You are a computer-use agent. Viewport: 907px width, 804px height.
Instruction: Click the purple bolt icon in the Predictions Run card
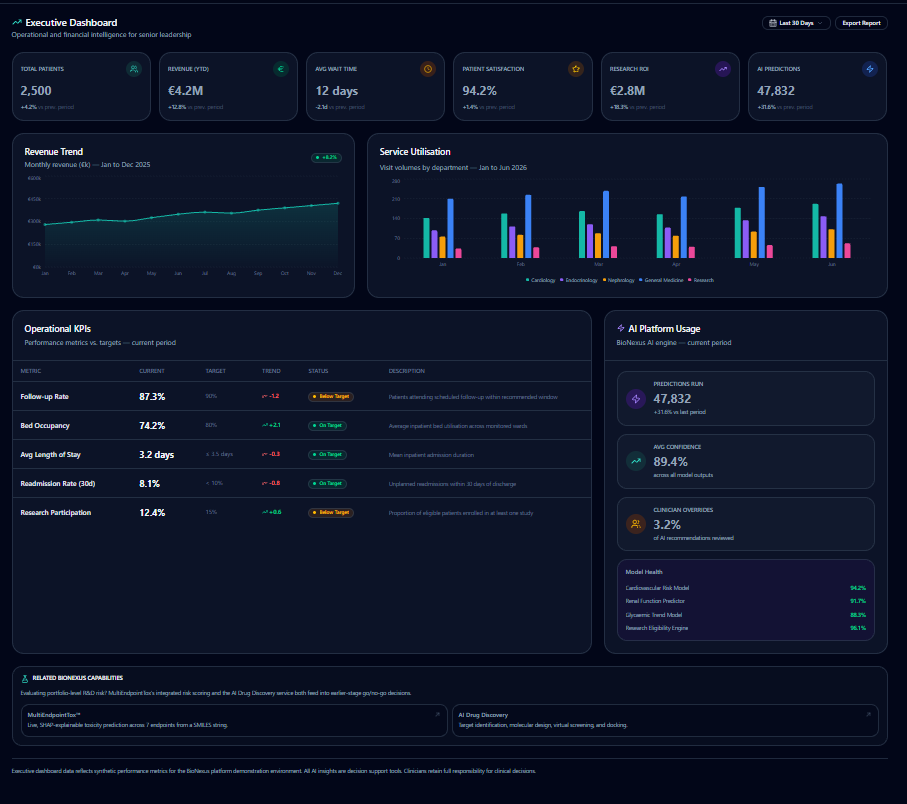tap(636, 399)
